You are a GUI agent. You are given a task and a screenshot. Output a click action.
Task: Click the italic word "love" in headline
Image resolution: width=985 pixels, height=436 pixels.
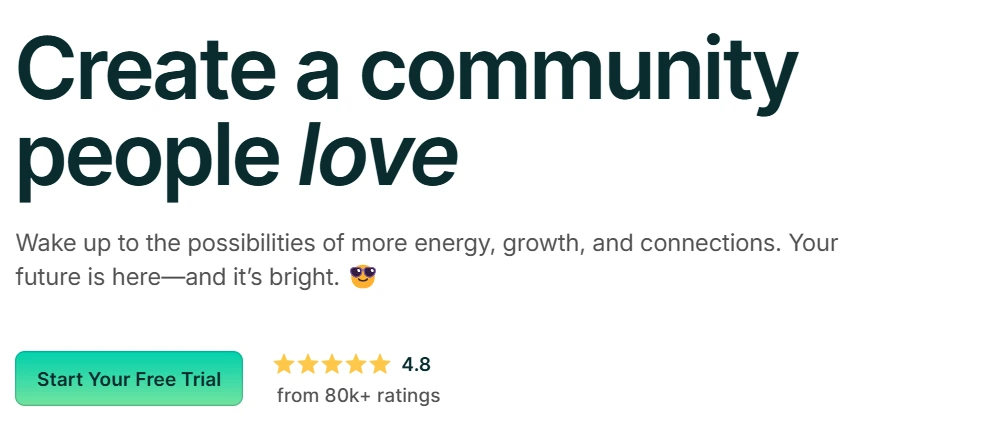[377, 157]
